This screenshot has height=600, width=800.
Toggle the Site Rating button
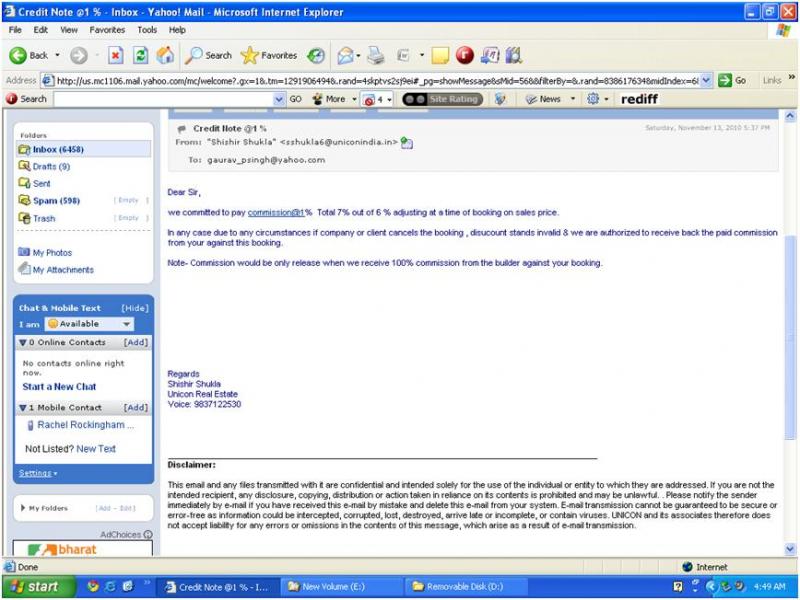[x=442, y=99]
